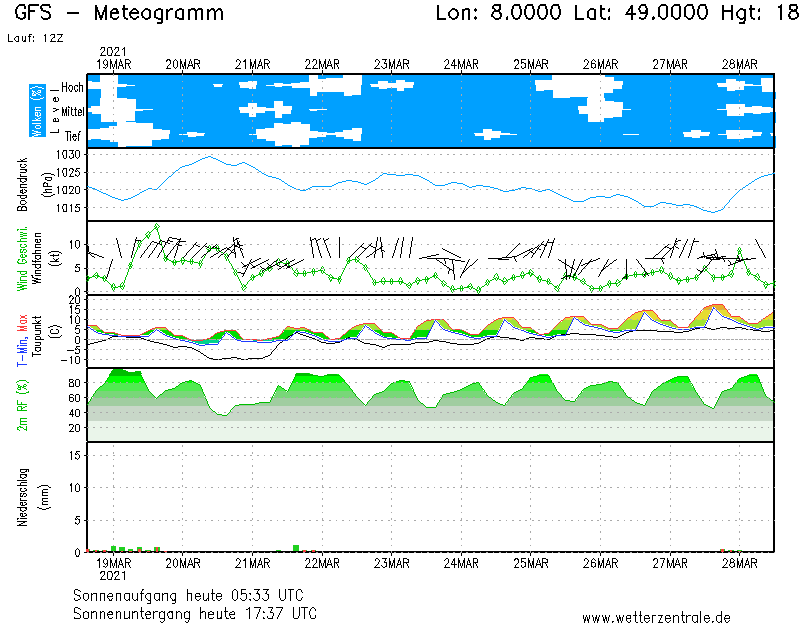Click the 21MAR marker on the bottom axis
This screenshot has width=800, height=625.
(253, 563)
